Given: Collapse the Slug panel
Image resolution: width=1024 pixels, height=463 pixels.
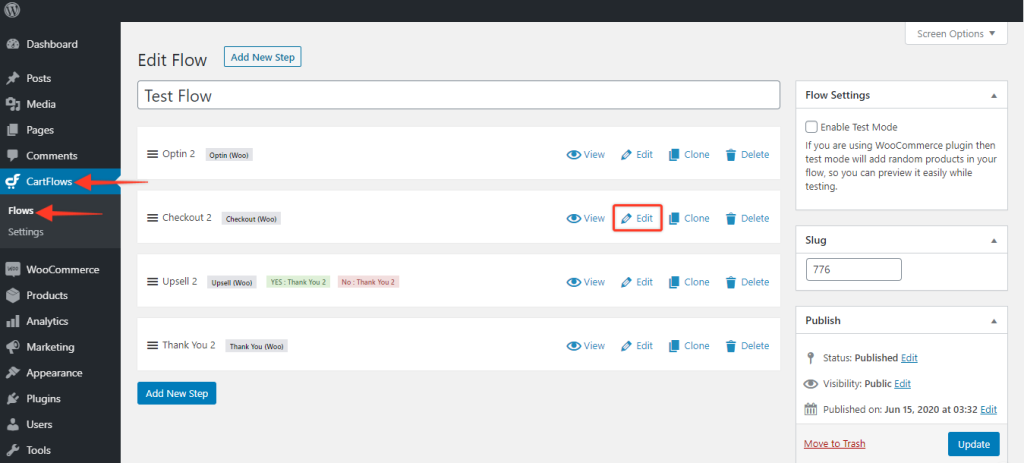Looking at the screenshot, I should click(x=993, y=241).
